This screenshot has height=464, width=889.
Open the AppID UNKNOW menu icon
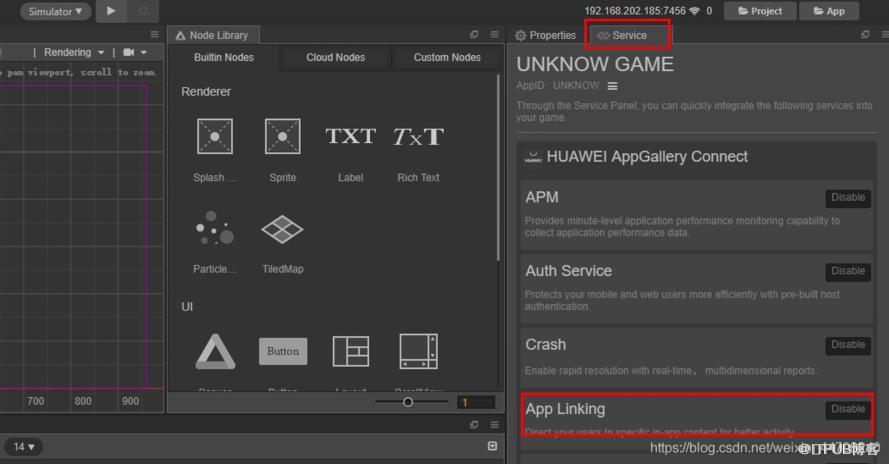[x=612, y=86]
